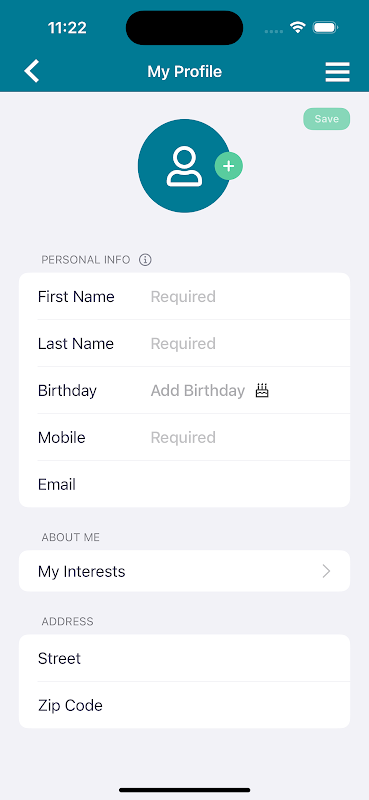Viewport: 369px width, 800px height.
Task: Select the Street address field
Action: click(184, 658)
